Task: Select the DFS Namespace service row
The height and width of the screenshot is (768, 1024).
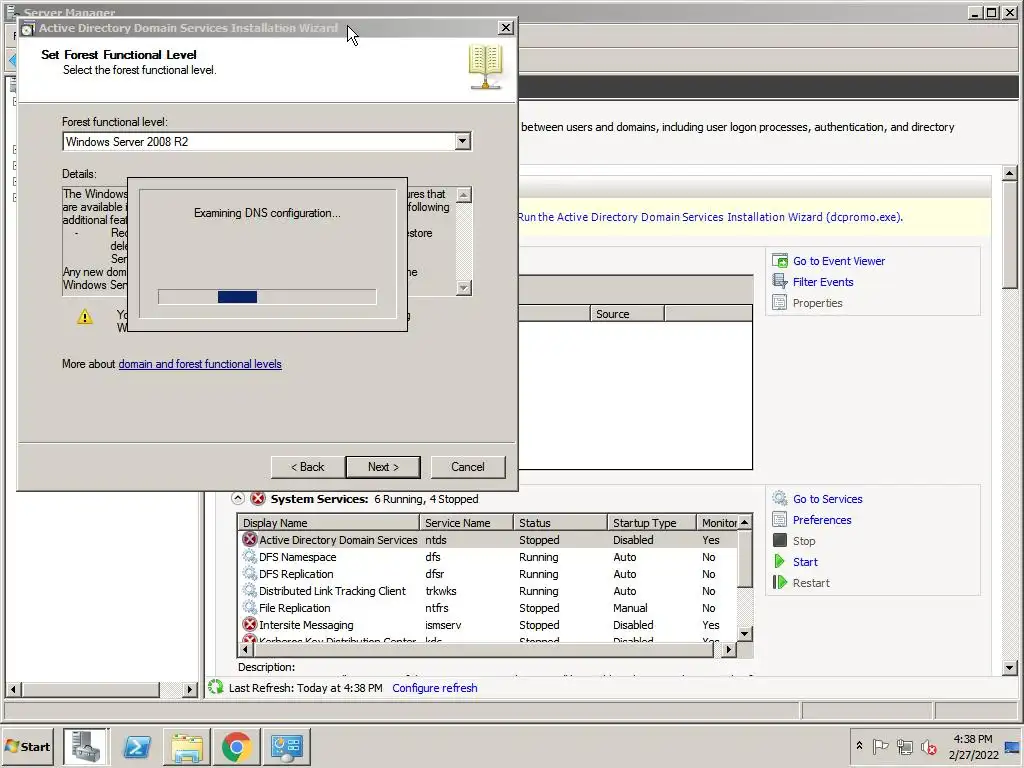Action: pyautogui.click(x=488, y=557)
